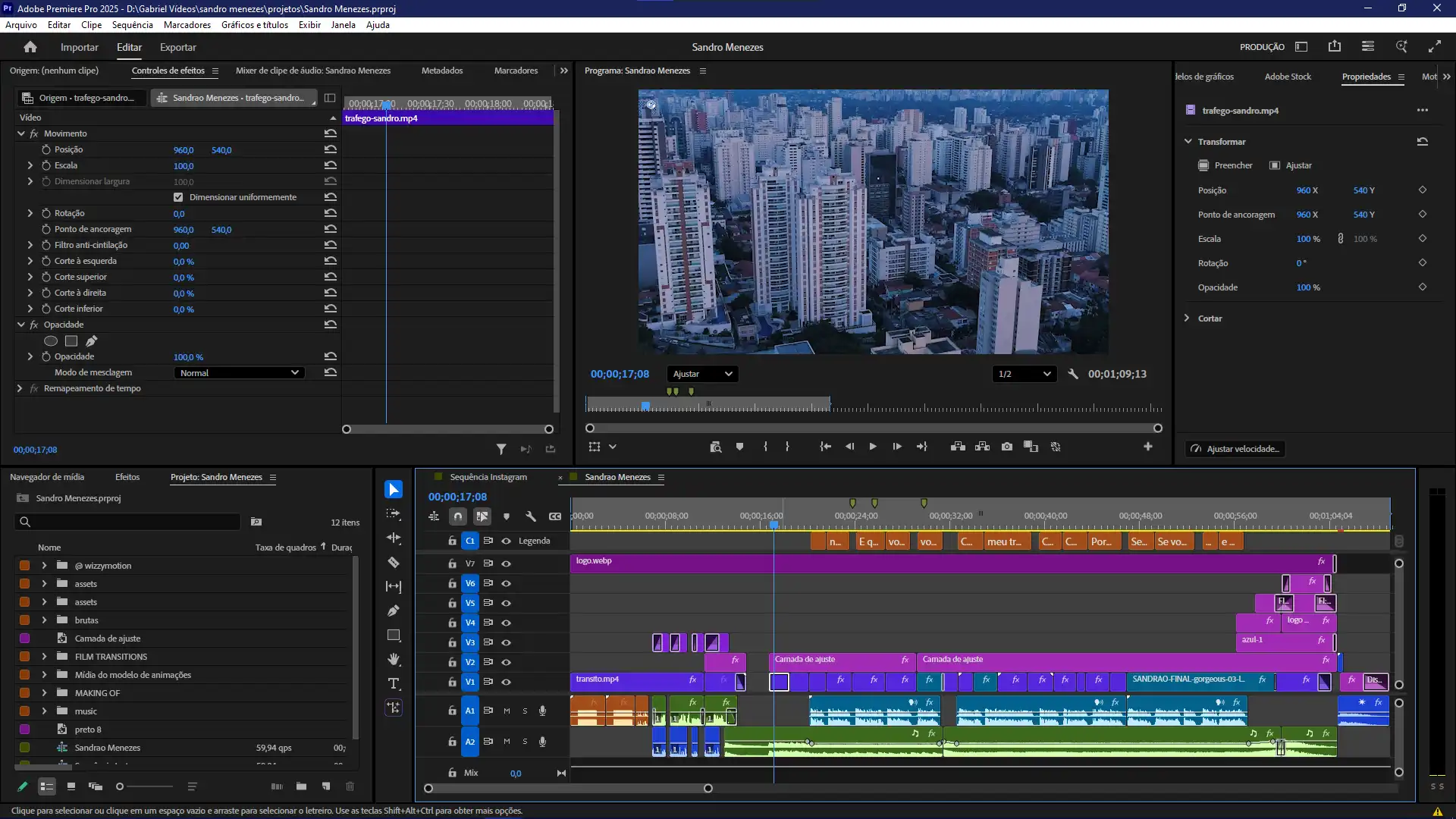Click the Add Marker icon in Program monitor

739,447
